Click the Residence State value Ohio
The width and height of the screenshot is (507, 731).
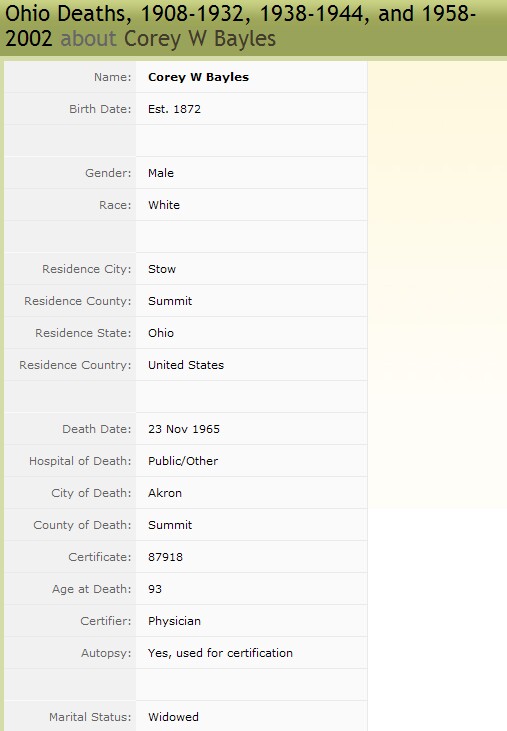(x=161, y=333)
